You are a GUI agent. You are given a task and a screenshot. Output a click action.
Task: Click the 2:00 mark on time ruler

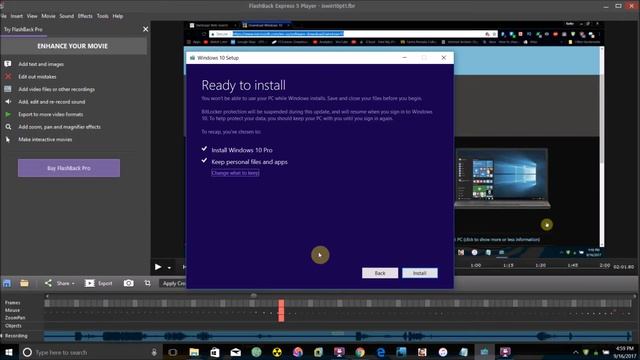coord(604,265)
